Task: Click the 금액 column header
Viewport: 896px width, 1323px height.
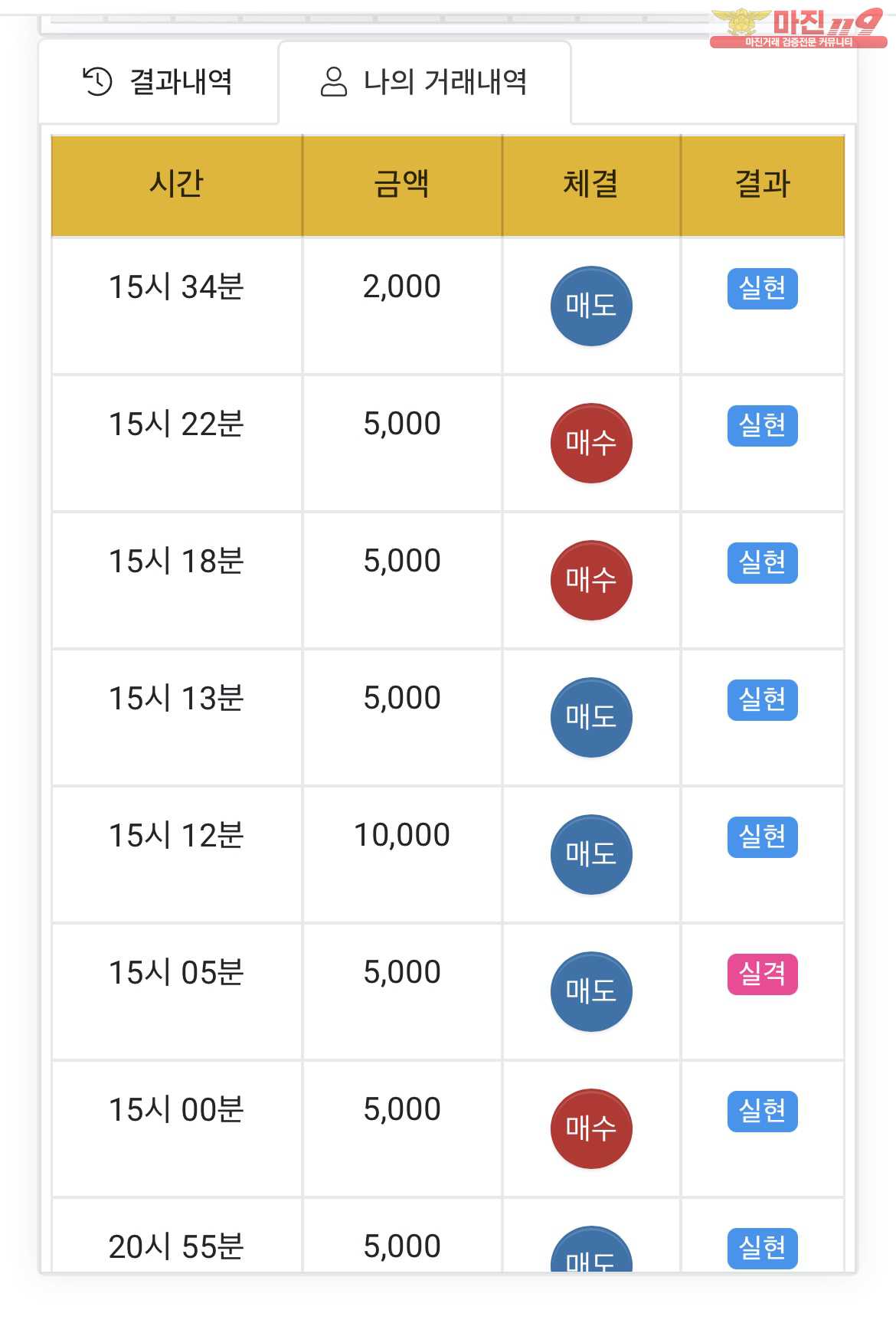Action: 401,185
